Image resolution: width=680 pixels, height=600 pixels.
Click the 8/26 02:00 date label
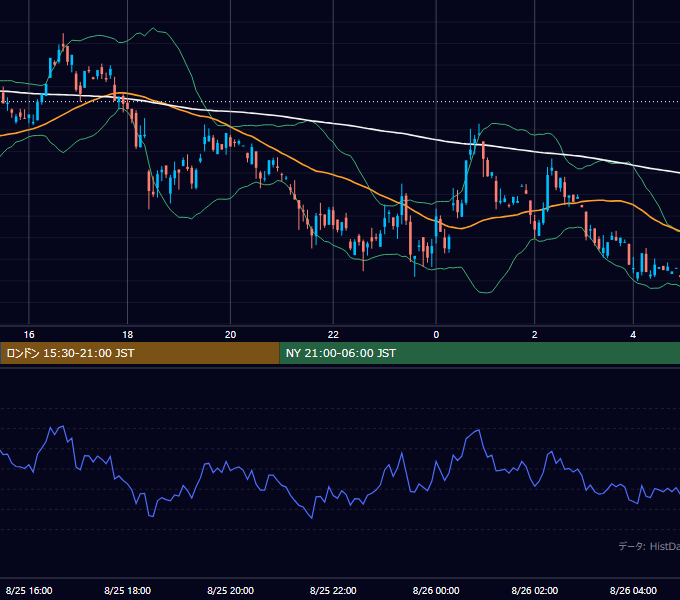[x=534, y=590]
